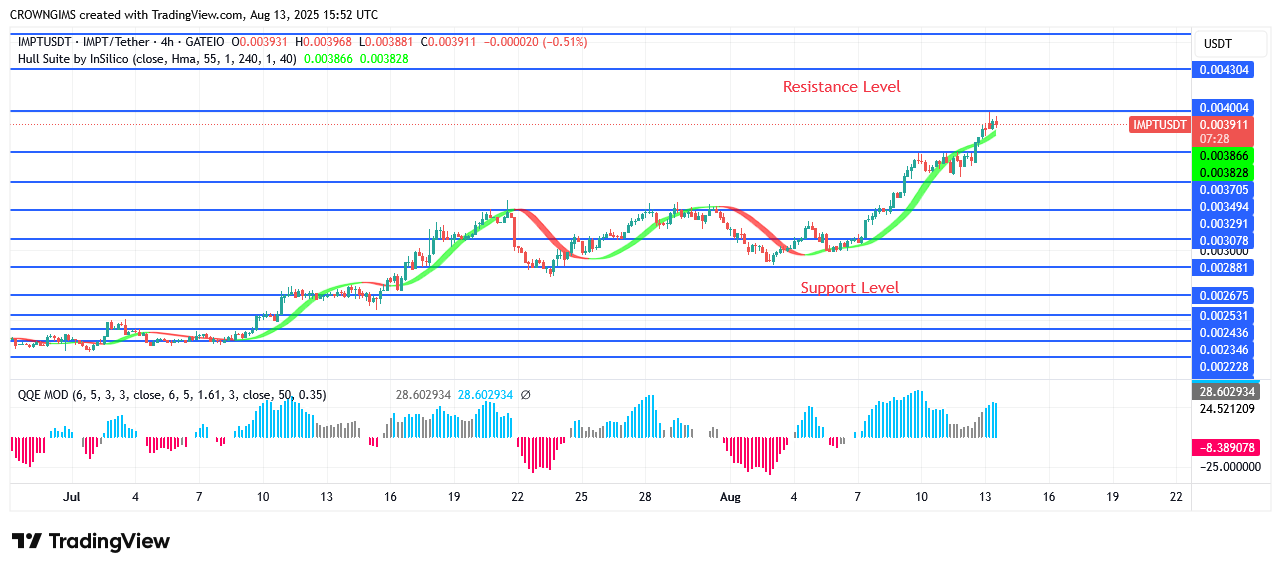The image size is (1281, 571).
Task: Click the red -8.389078 QQE axis label
Action: (x=1225, y=448)
